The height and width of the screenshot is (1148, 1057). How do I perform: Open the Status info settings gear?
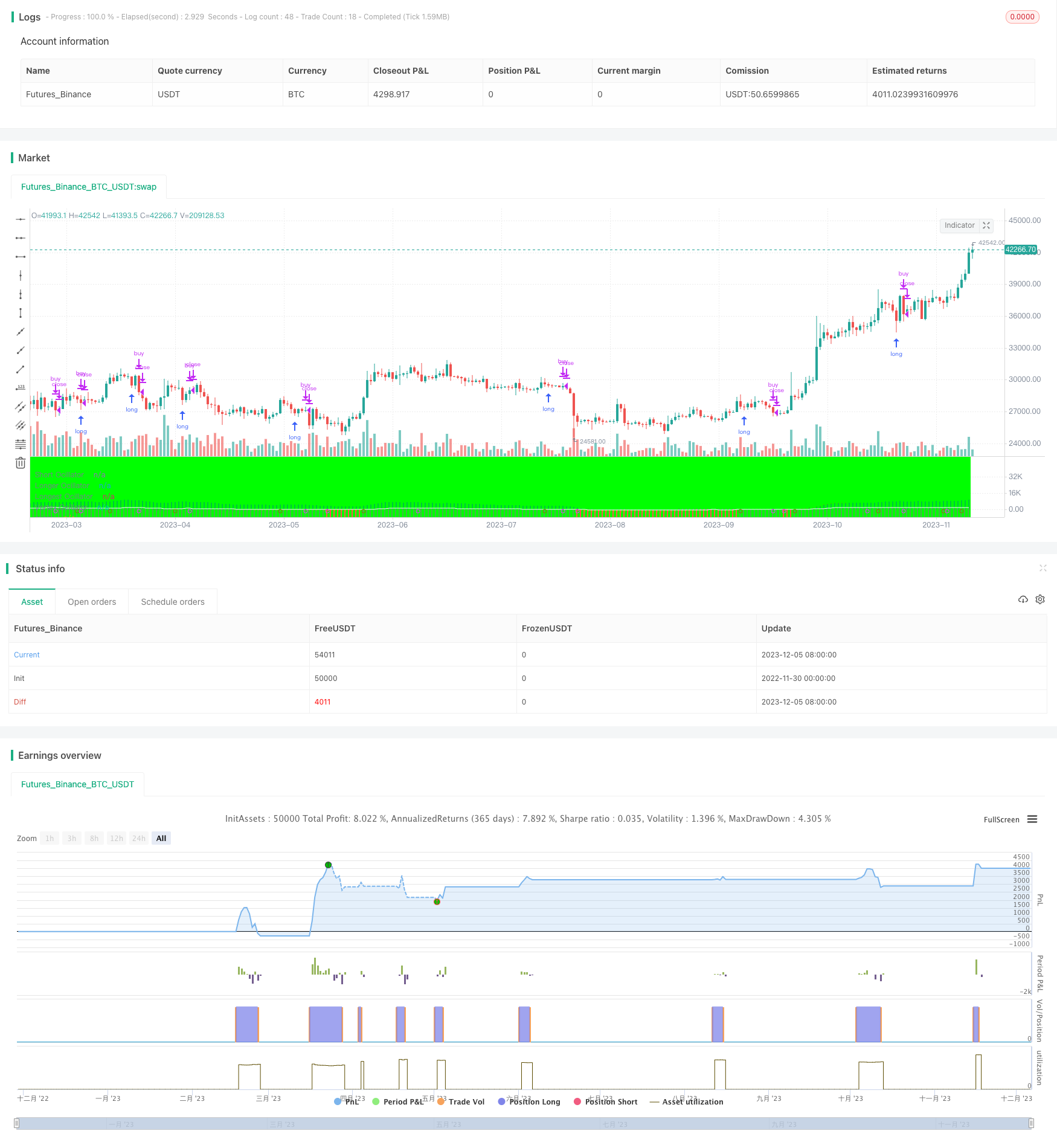point(1040,599)
